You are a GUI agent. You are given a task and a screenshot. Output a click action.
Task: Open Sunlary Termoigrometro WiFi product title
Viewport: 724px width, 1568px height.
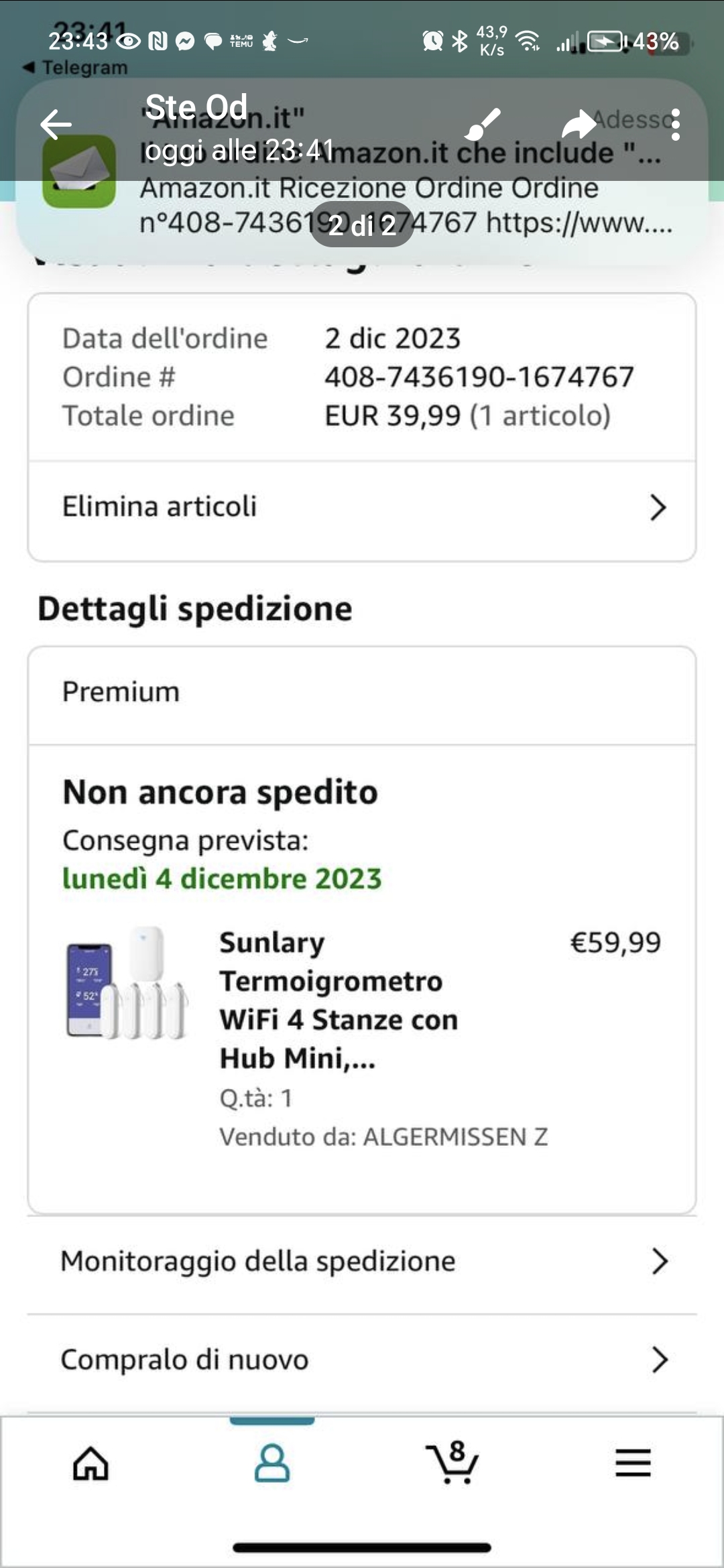[x=339, y=1000]
